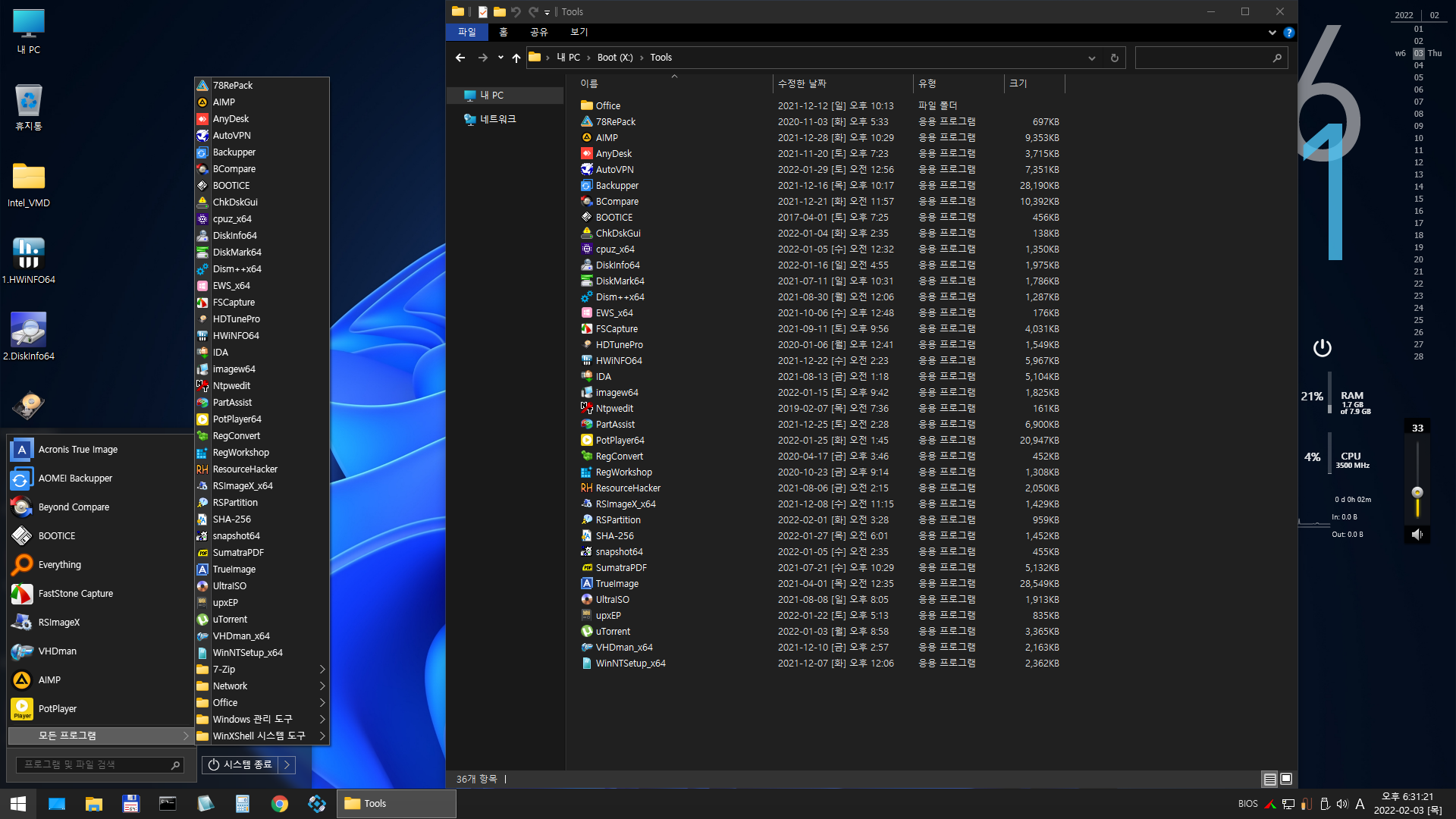This screenshot has height=819, width=1456.
Task: Open the floppy disk save icon in taskbar
Action: tap(130, 804)
